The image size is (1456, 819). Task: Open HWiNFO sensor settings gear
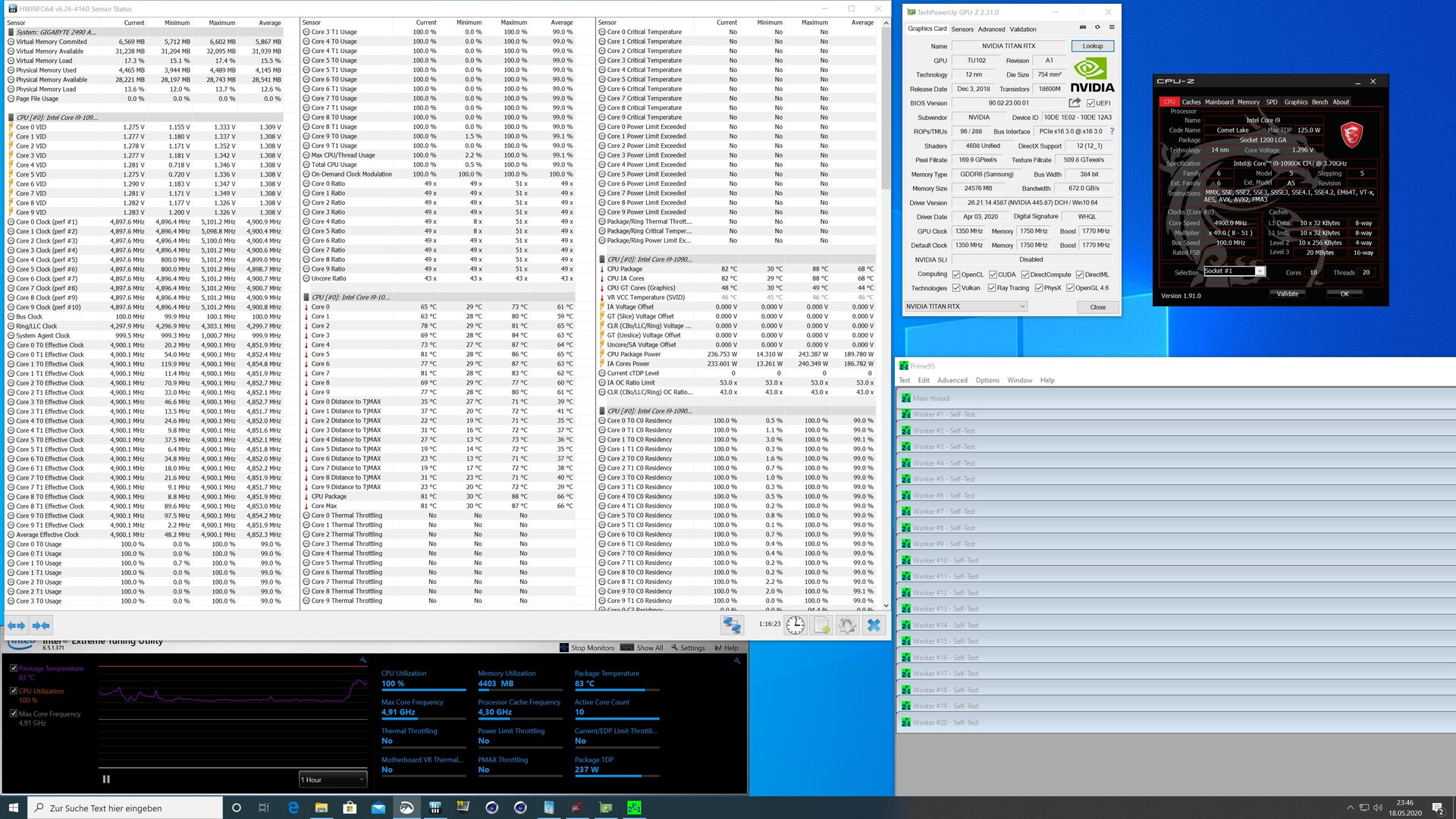pyautogui.click(x=847, y=625)
